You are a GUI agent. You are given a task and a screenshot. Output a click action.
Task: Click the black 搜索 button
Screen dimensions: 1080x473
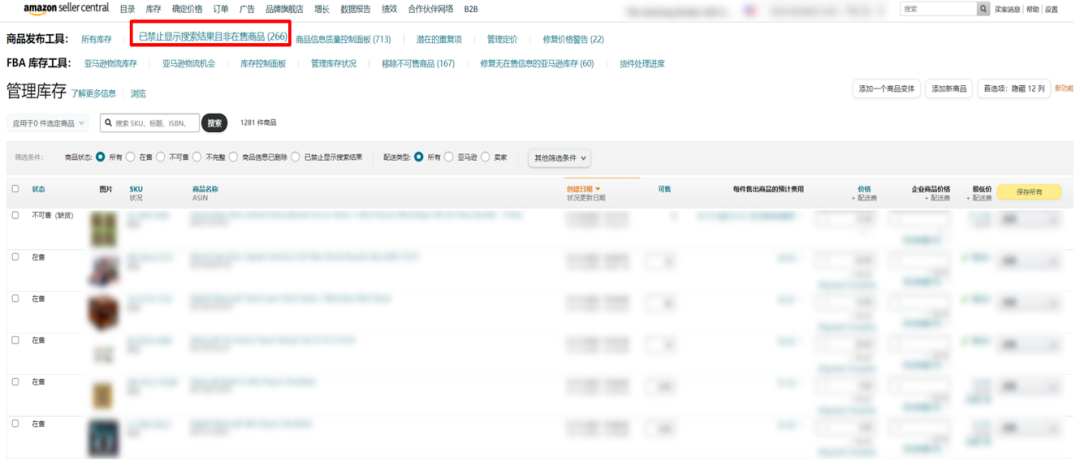tap(215, 123)
